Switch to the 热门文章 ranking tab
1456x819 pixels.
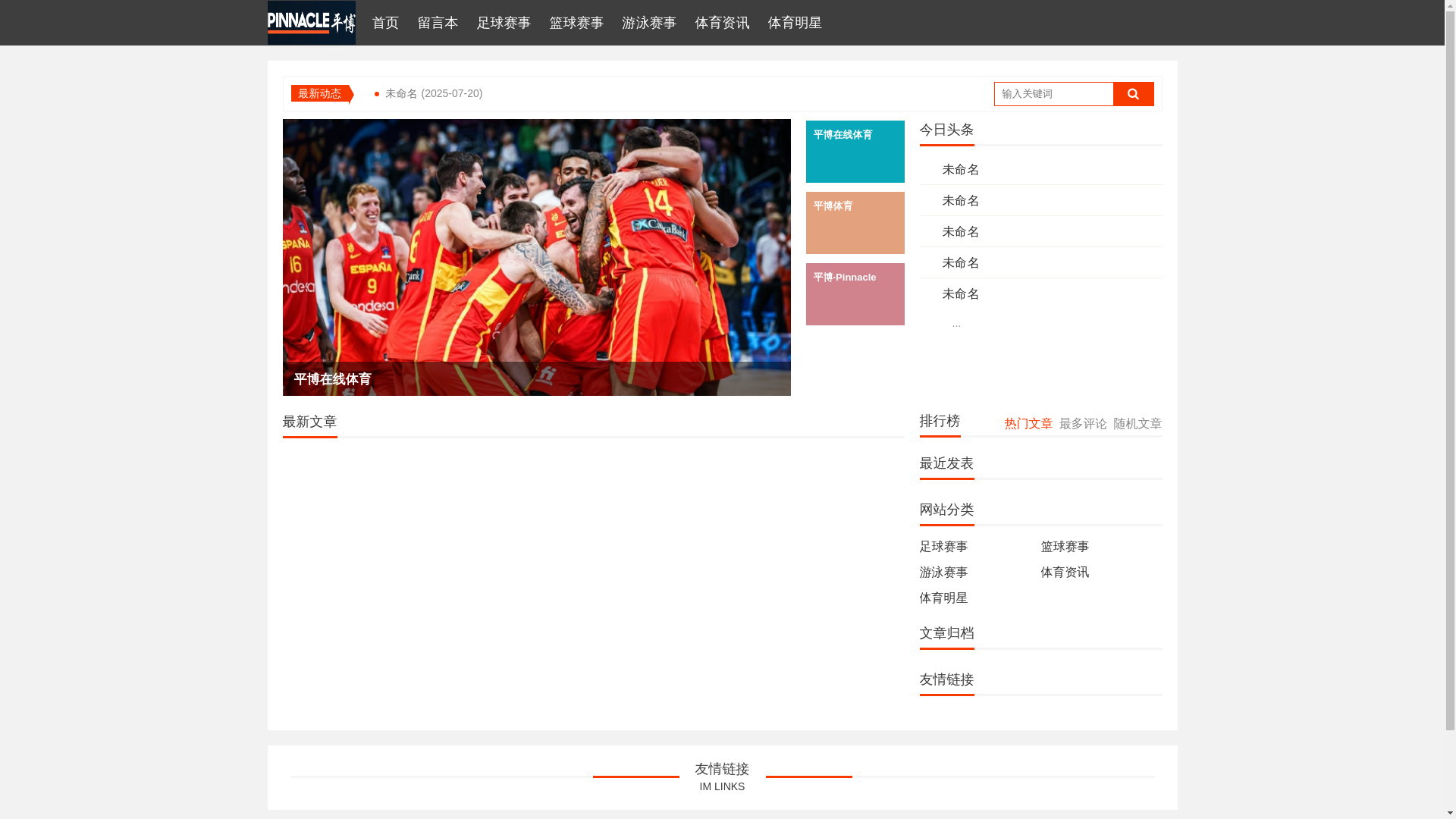(1028, 424)
